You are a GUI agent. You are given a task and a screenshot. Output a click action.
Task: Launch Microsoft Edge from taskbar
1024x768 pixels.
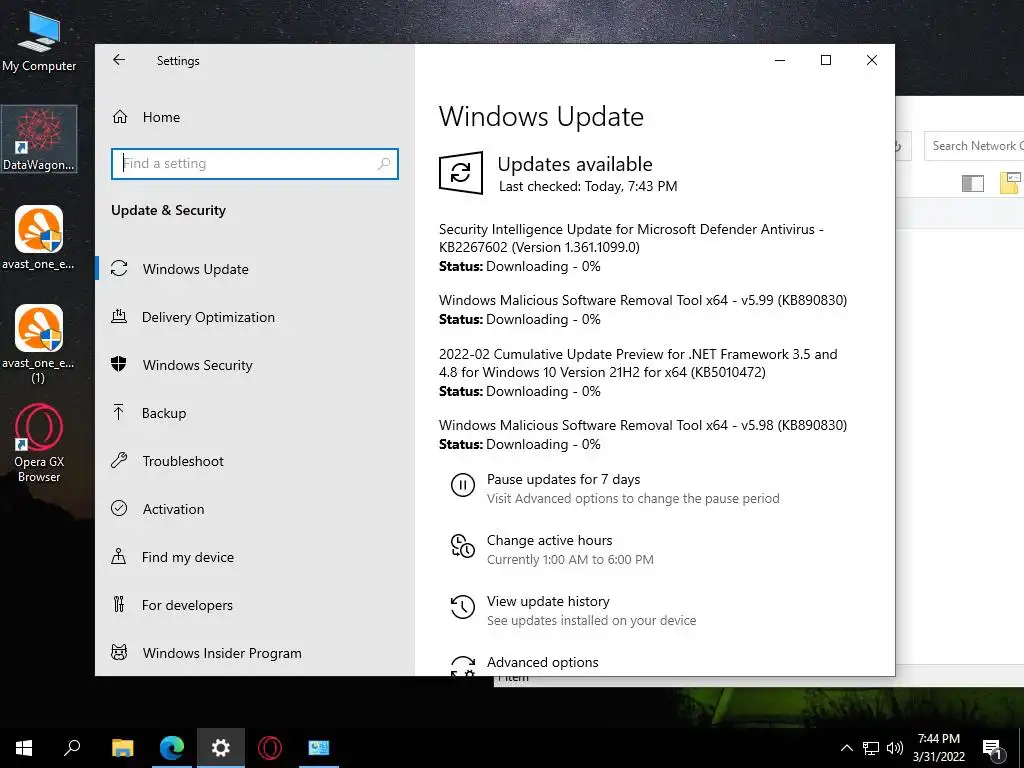tap(172, 748)
